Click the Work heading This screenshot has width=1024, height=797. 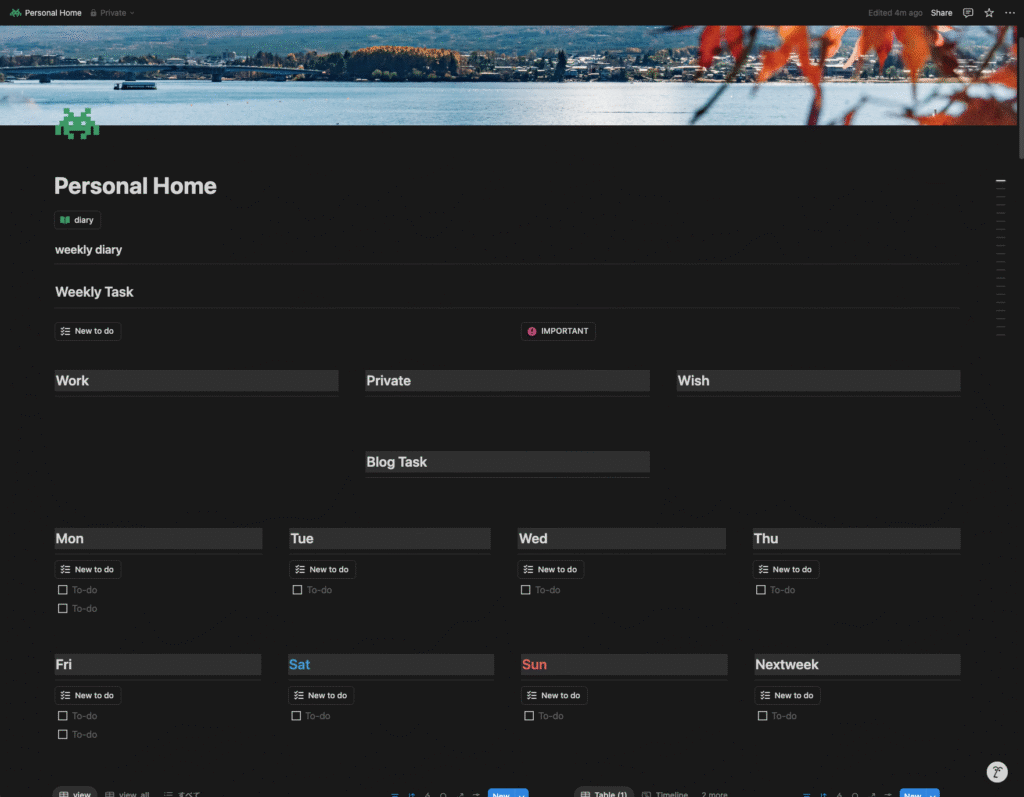[197, 381]
